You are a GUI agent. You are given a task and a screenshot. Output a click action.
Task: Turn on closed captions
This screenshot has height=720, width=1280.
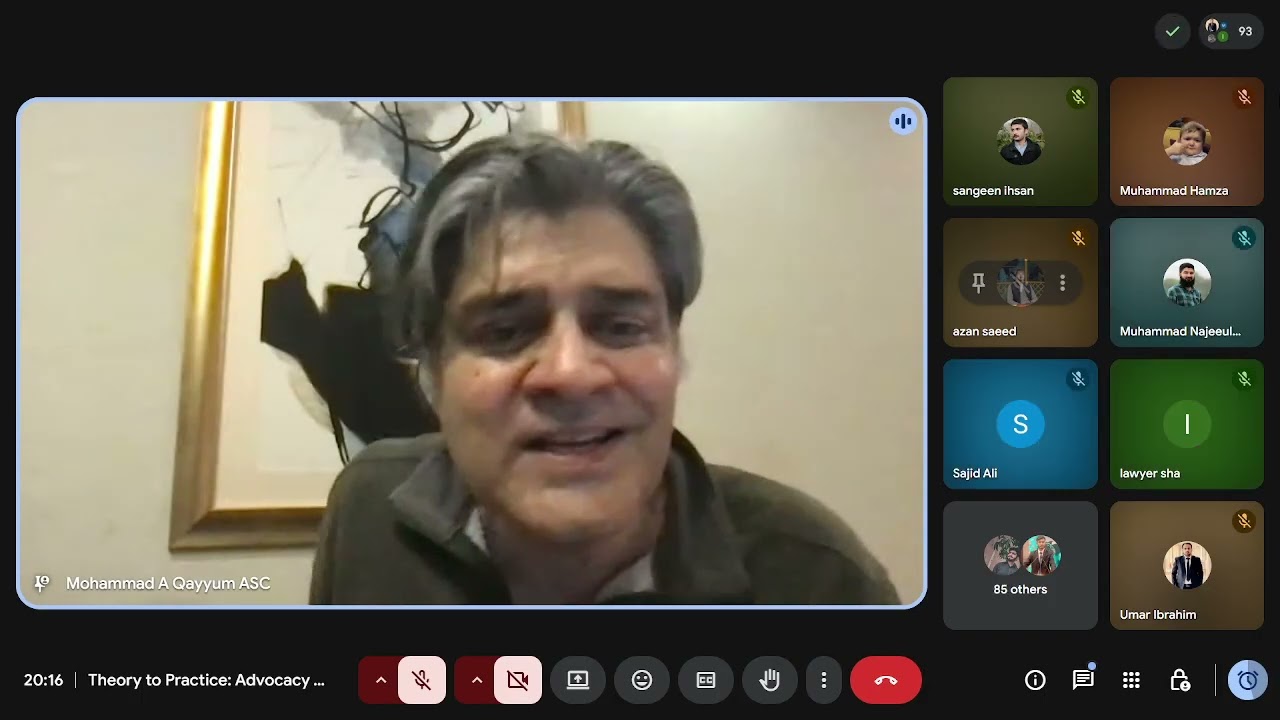pyautogui.click(x=706, y=680)
